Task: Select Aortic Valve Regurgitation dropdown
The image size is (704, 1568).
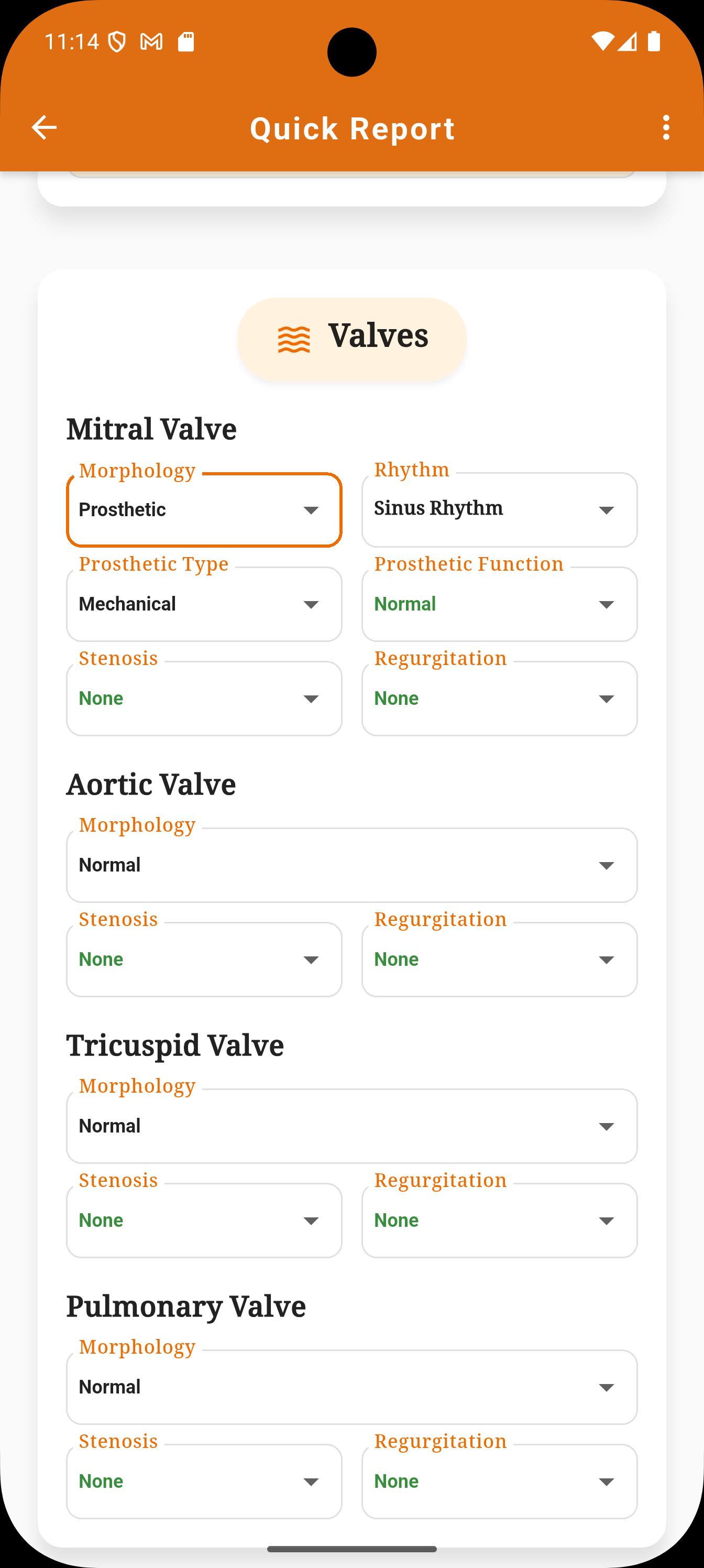Action: point(500,960)
